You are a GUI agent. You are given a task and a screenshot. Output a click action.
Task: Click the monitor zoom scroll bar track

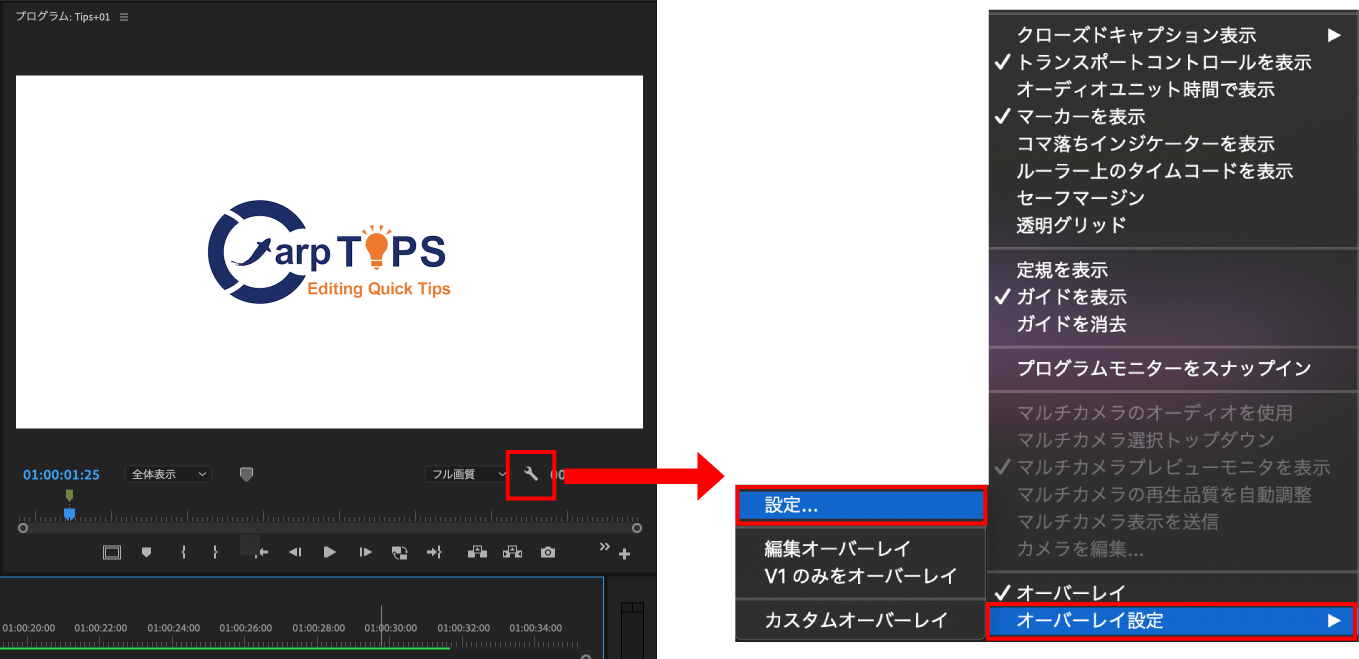(x=330, y=527)
